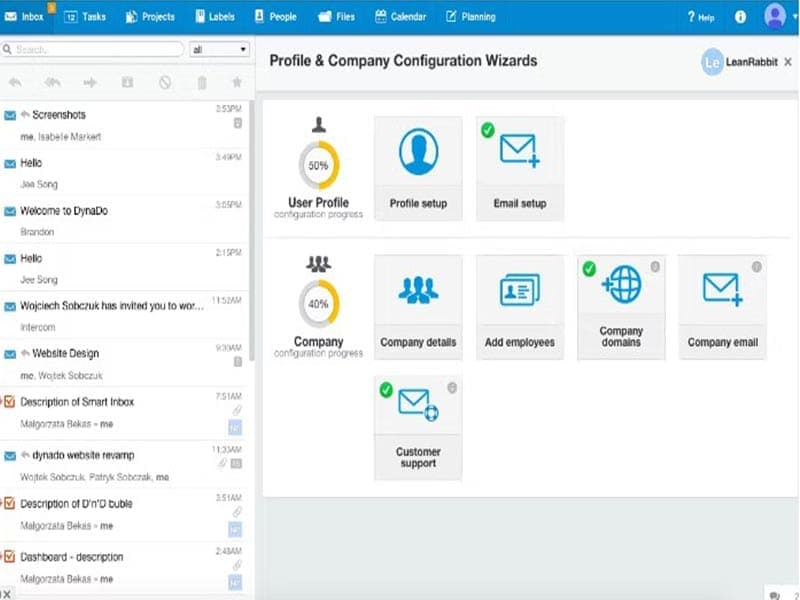Open the Help link

tap(700, 17)
